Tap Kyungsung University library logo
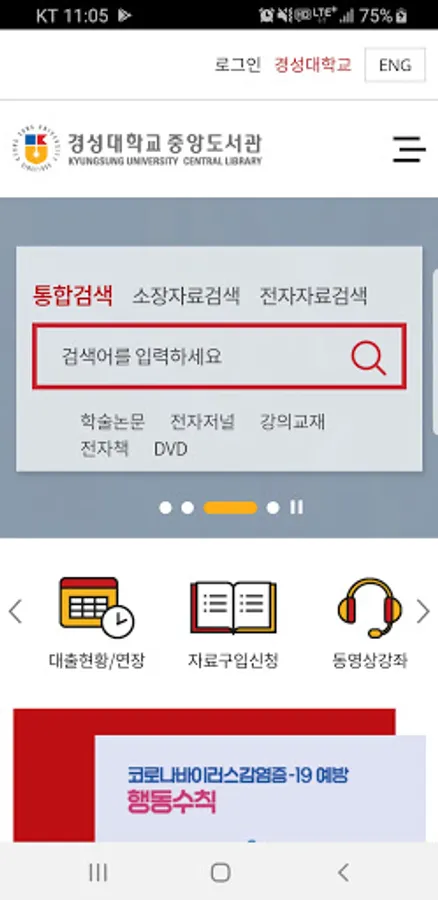 137,149
